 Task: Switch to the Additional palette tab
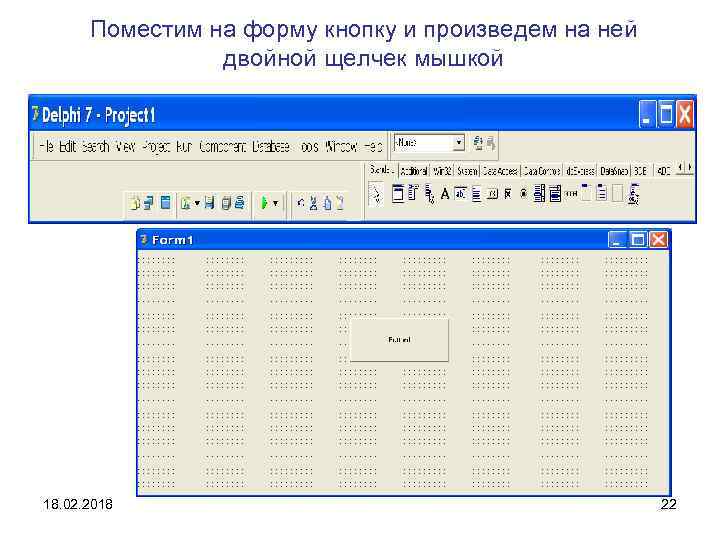tap(414, 171)
